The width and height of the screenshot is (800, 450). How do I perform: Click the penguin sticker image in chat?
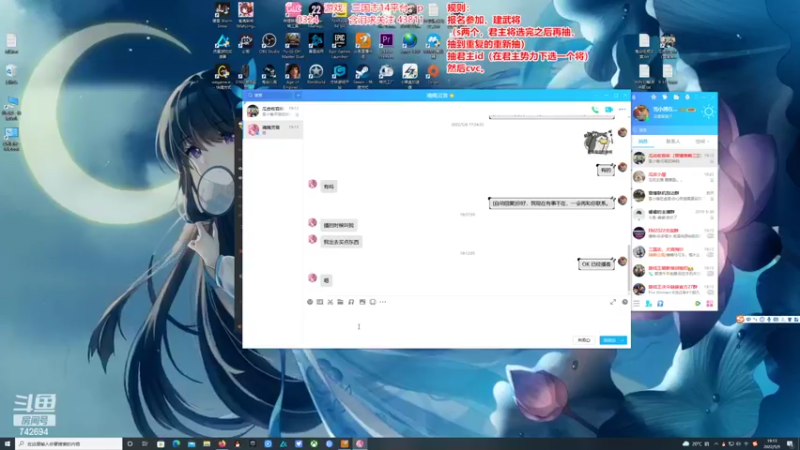click(598, 142)
